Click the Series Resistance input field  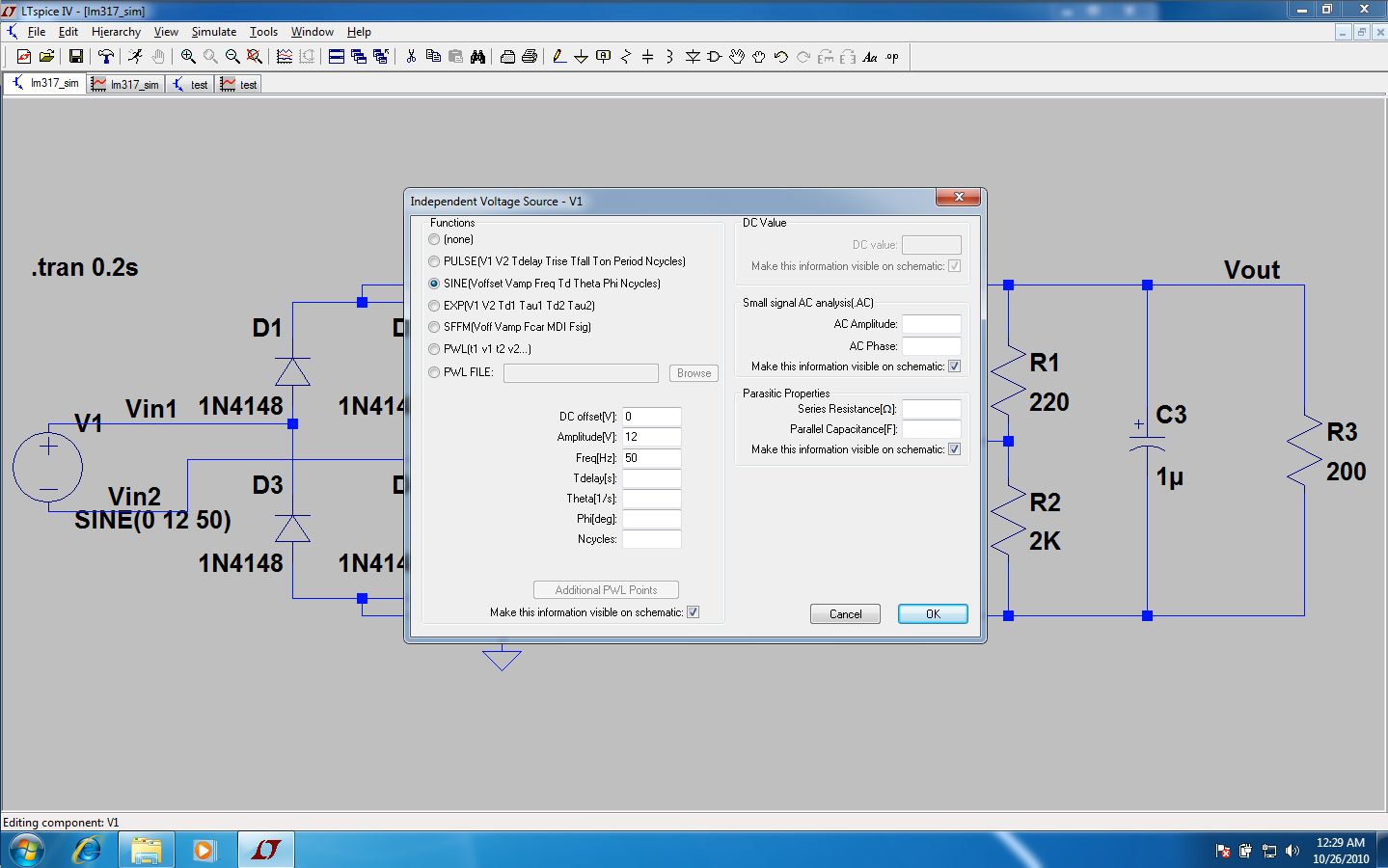pos(932,409)
